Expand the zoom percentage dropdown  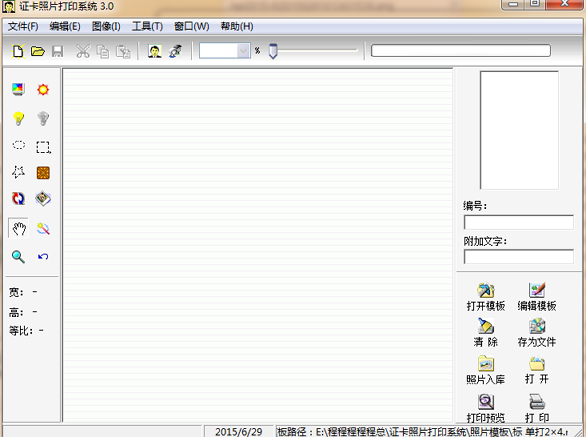point(243,51)
